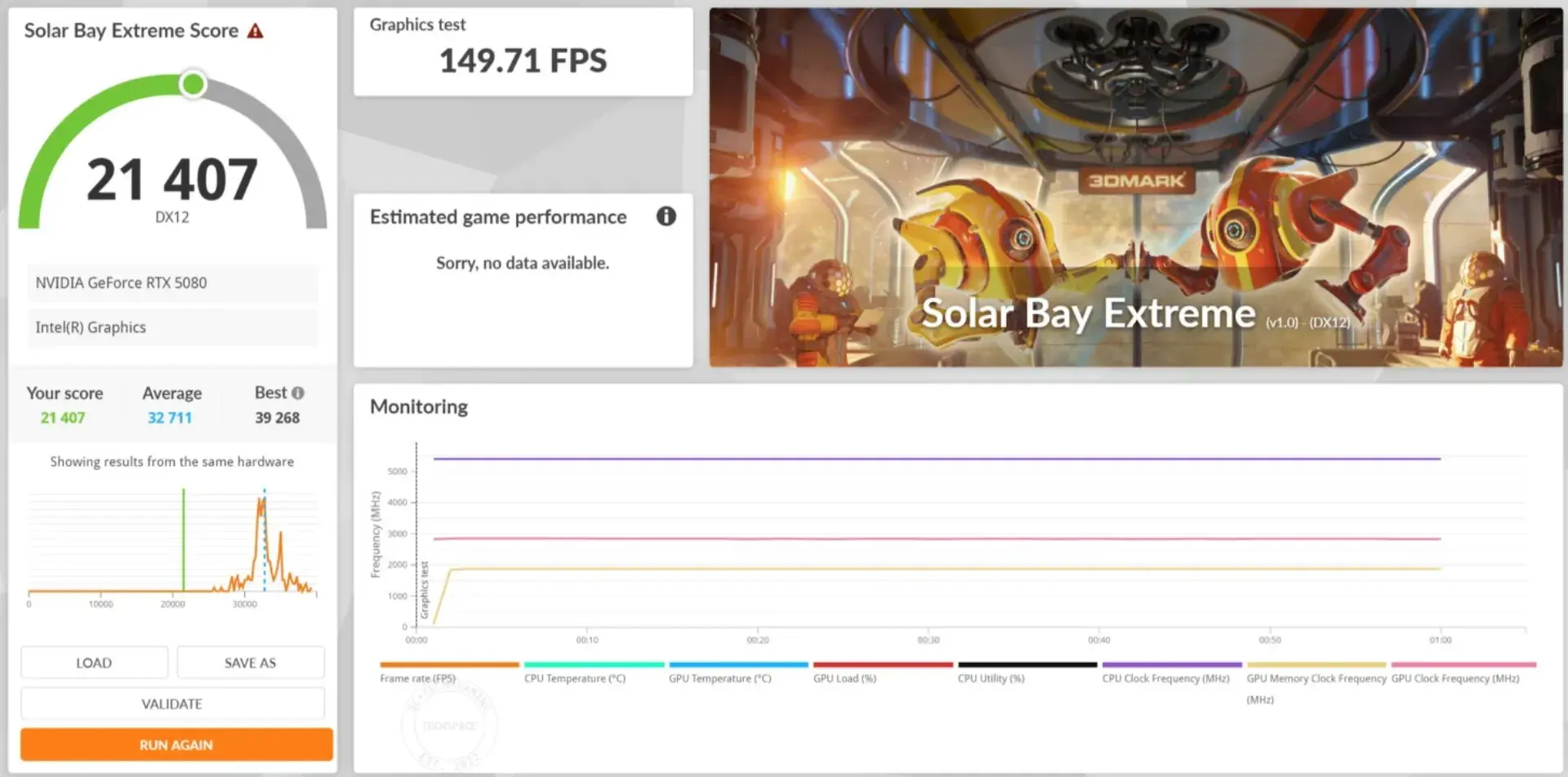Toggle the Frame rate (FPS) legend item
Screen dimensions: 1568x777
click(x=417, y=678)
